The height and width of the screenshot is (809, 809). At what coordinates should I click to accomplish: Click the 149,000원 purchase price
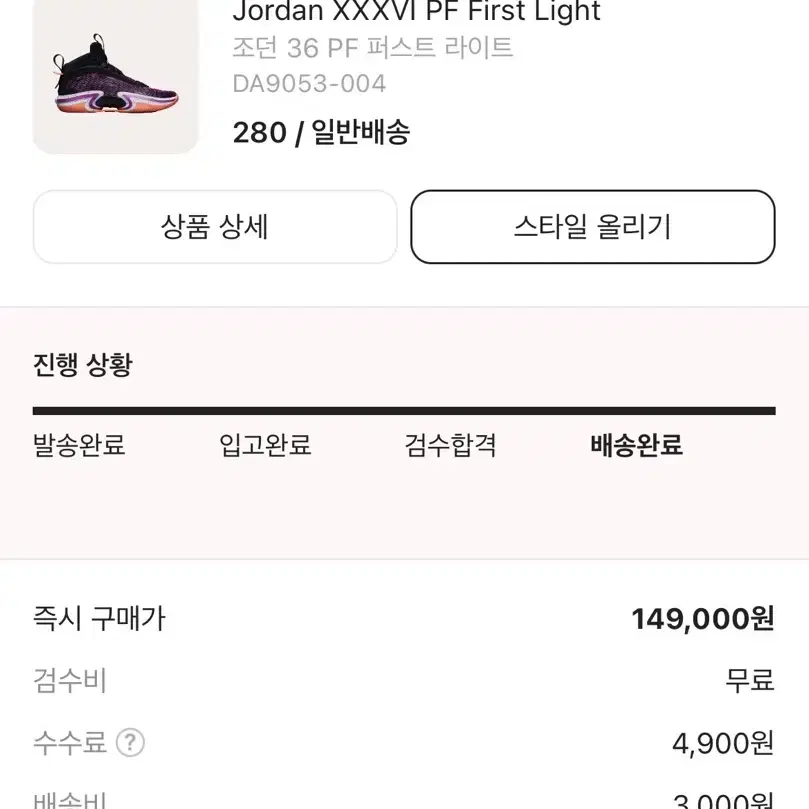click(x=703, y=619)
